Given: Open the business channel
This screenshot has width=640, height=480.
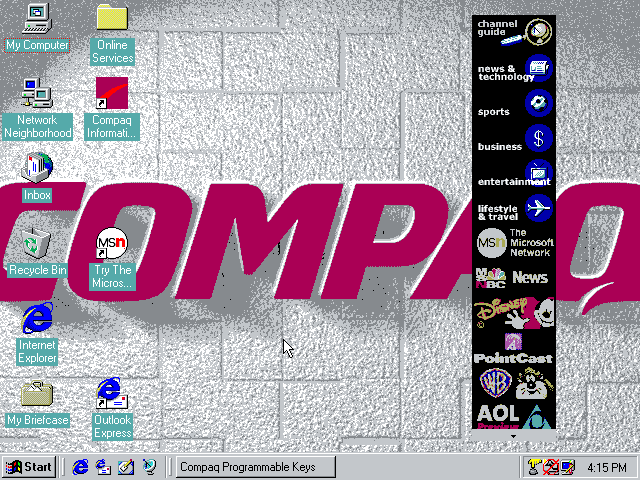Looking at the screenshot, I should [x=514, y=139].
